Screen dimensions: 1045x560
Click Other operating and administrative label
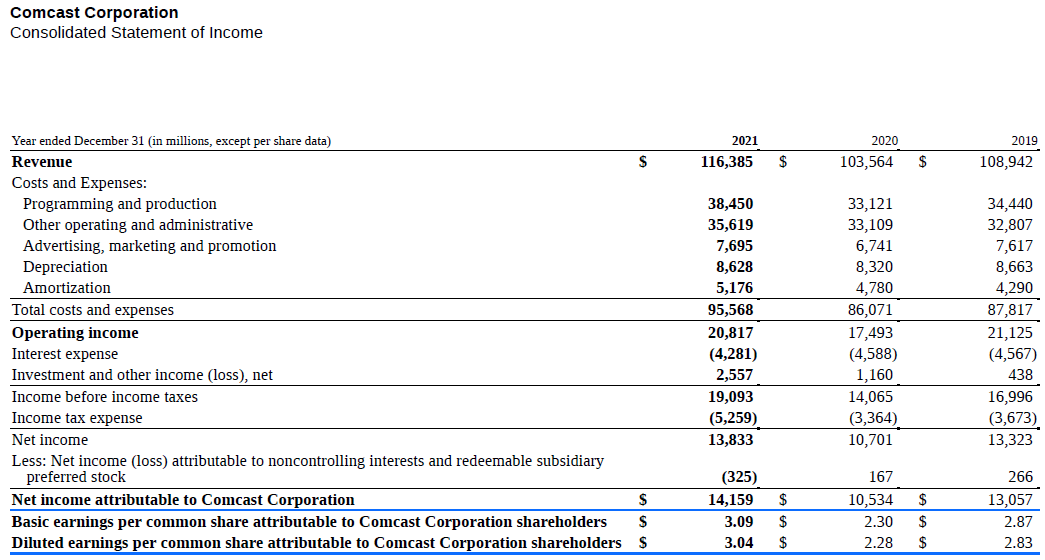click(x=138, y=225)
